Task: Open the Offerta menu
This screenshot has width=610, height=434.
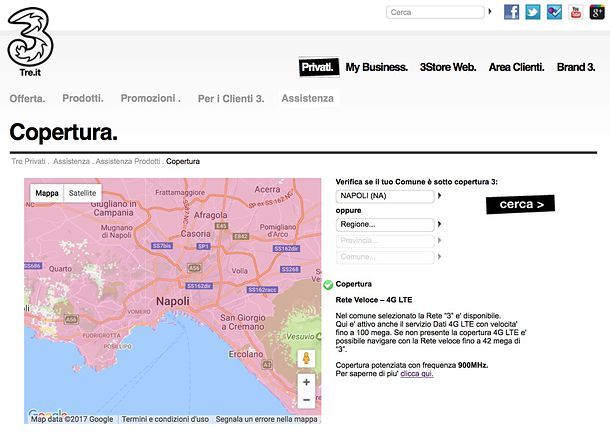Action: click(x=27, y=98)
